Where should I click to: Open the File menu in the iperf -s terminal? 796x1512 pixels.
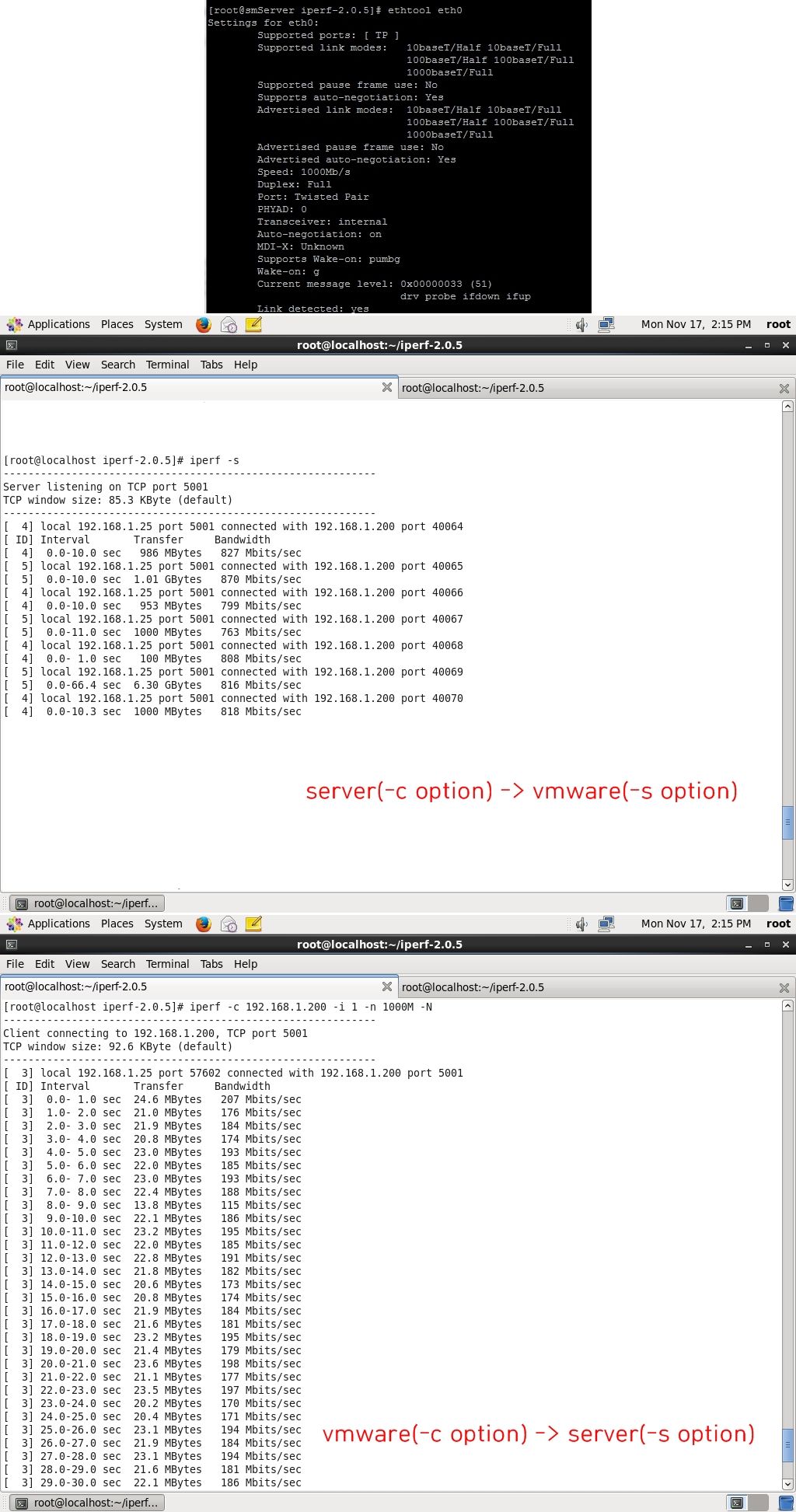15,365
